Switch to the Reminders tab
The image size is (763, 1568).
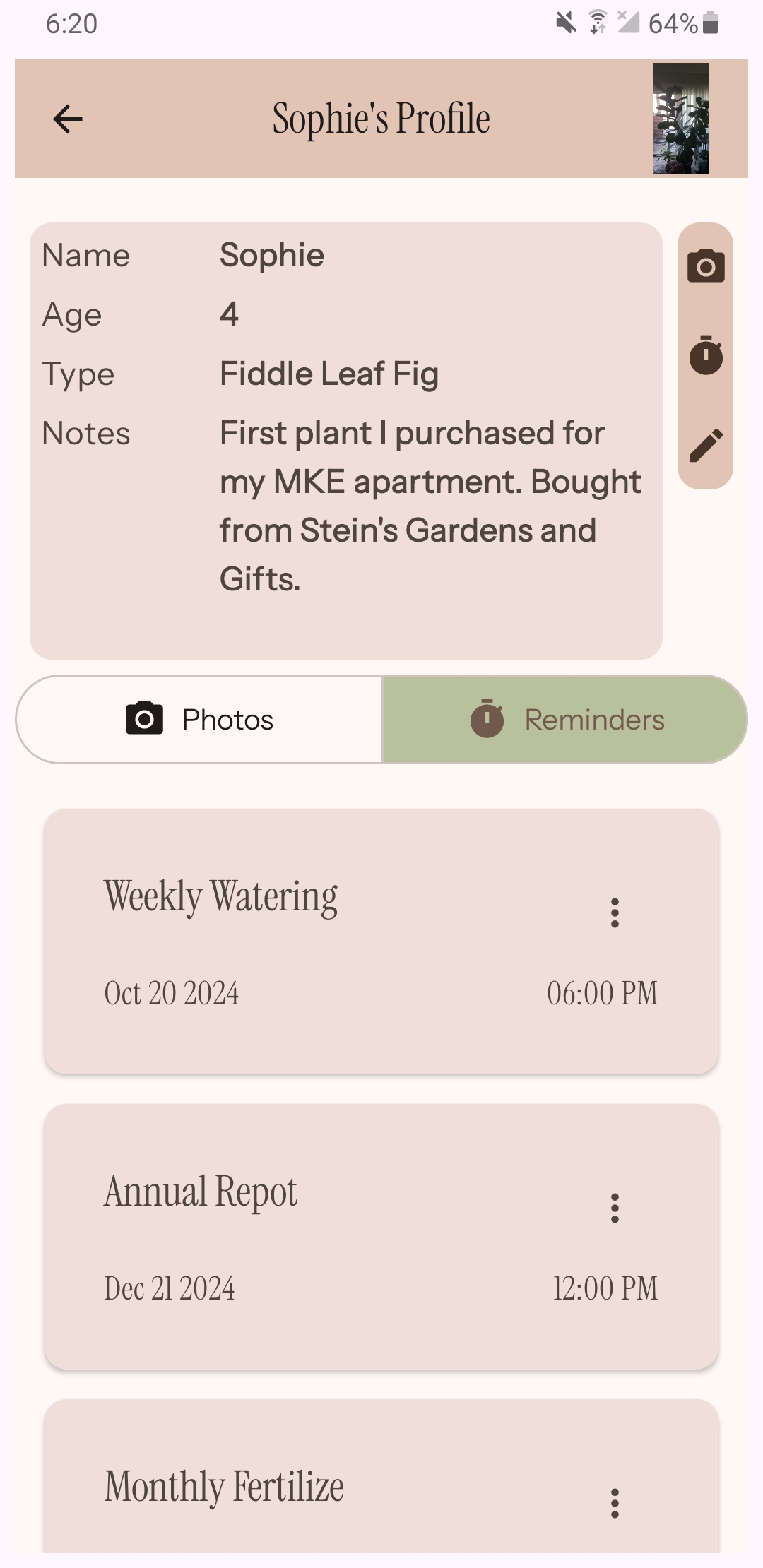564,719
